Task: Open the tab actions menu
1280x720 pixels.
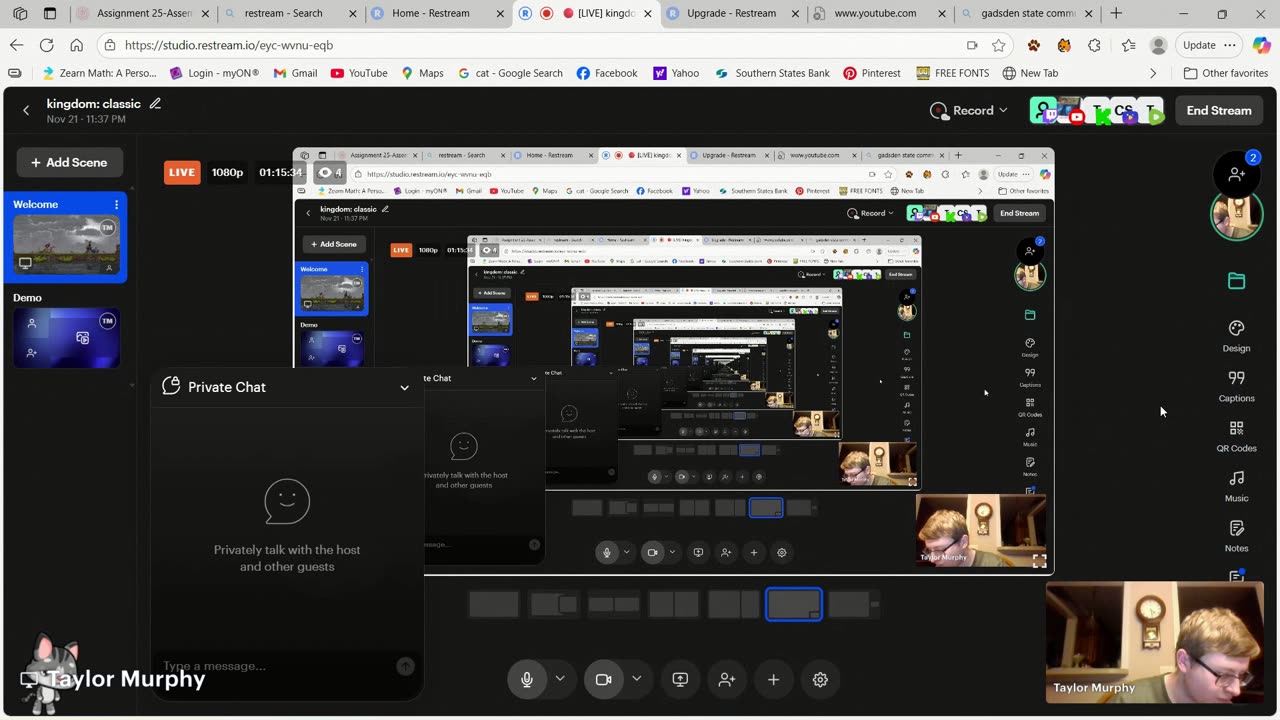Action: pyautogui.click(x=50, y=14)
